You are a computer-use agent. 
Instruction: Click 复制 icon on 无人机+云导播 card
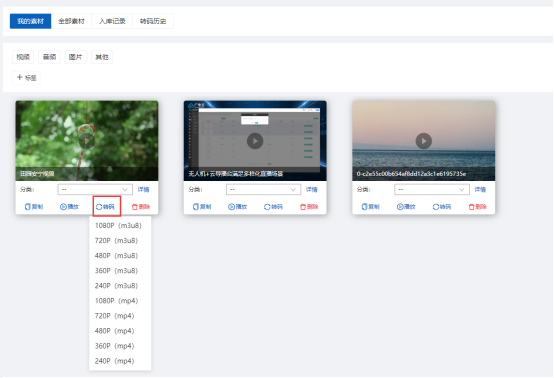coord(202,207)
